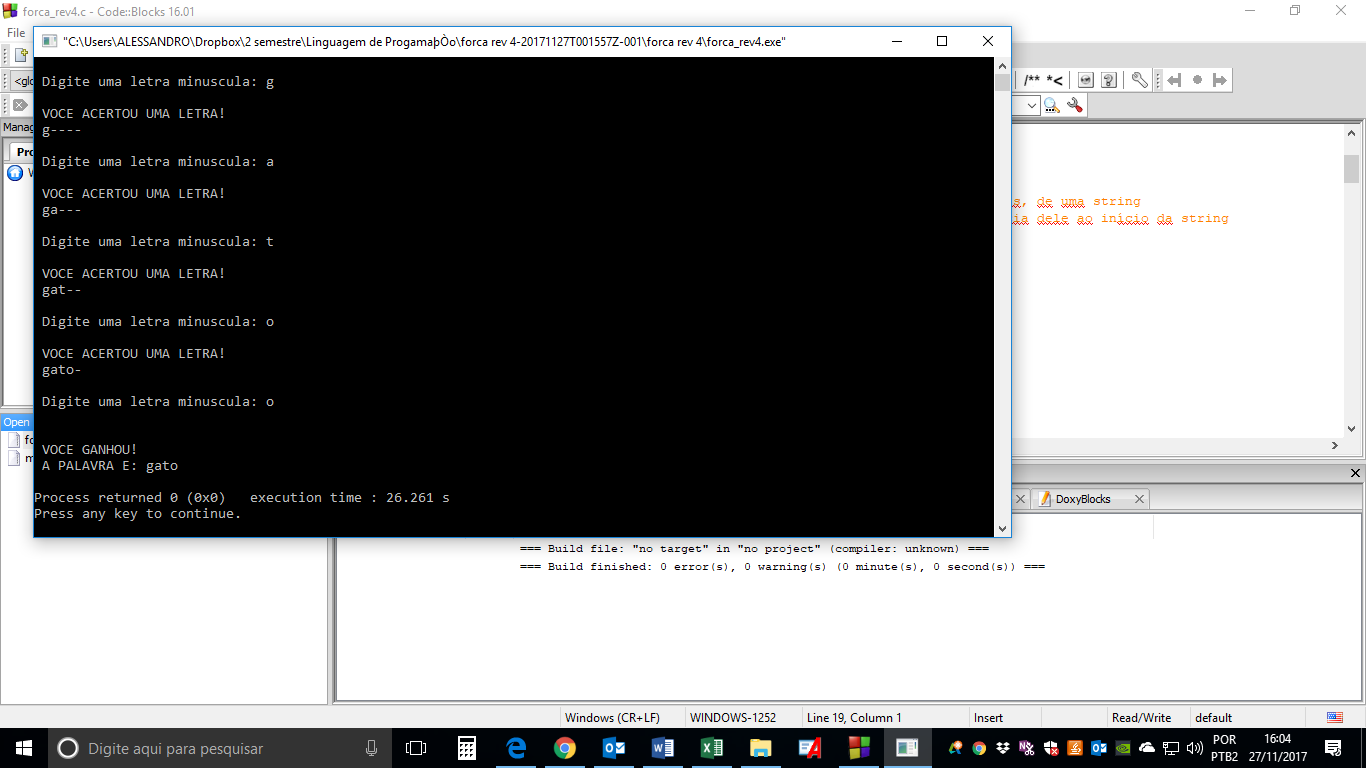Open Excel from the taskbar
This screenshot has height=768, width=1366.
coord(712,748)
